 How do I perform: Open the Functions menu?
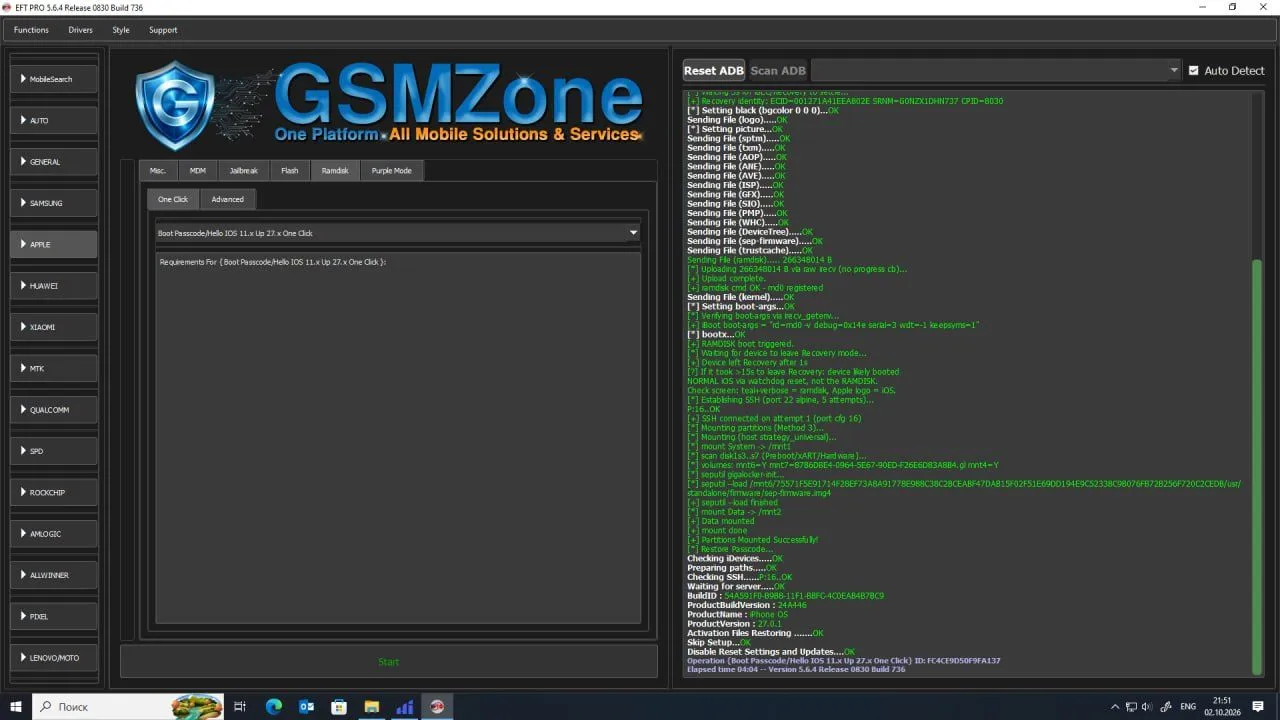click(x=31, y=30)
